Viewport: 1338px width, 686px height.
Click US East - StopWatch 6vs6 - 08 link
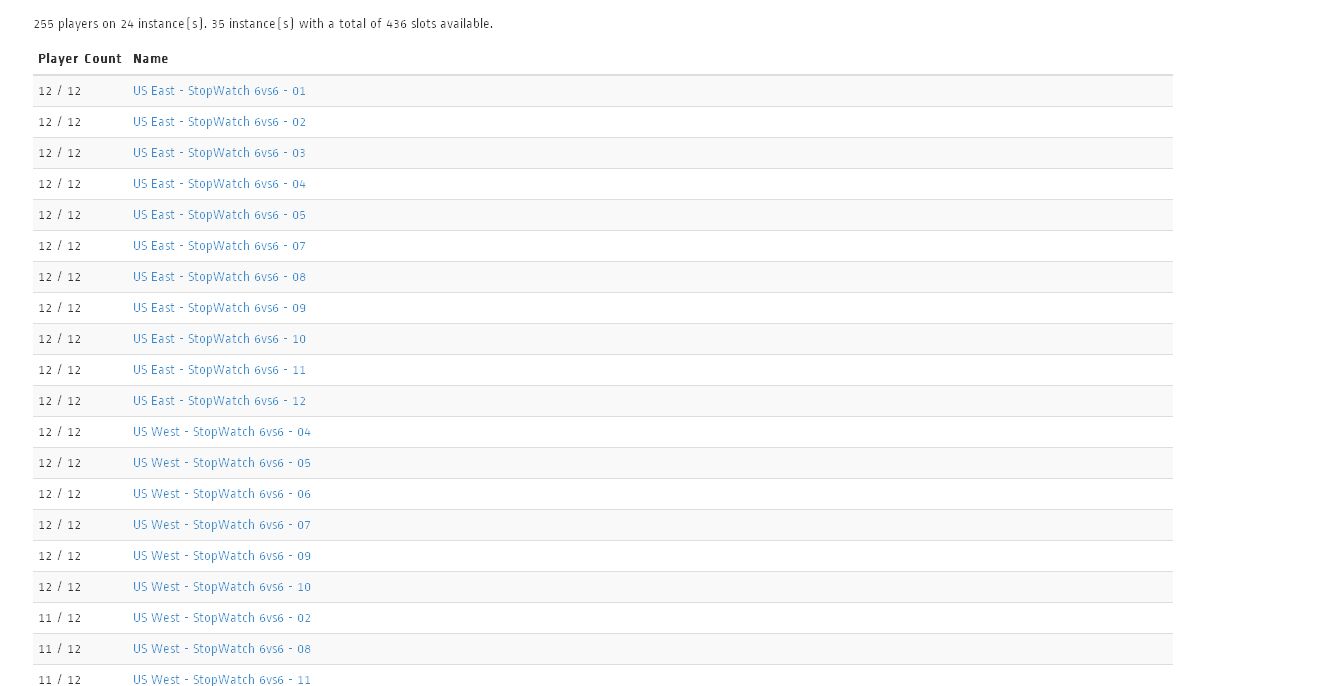219,277
